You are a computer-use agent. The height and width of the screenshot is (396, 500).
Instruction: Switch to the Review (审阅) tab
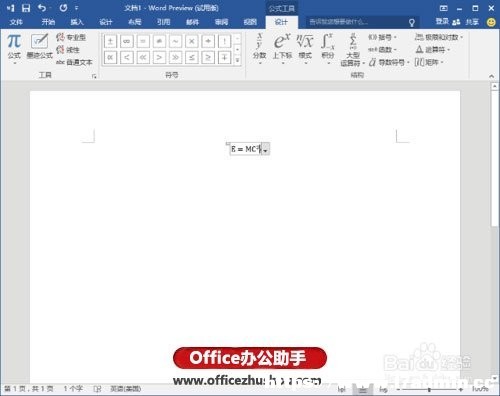[x=221, y=22]
